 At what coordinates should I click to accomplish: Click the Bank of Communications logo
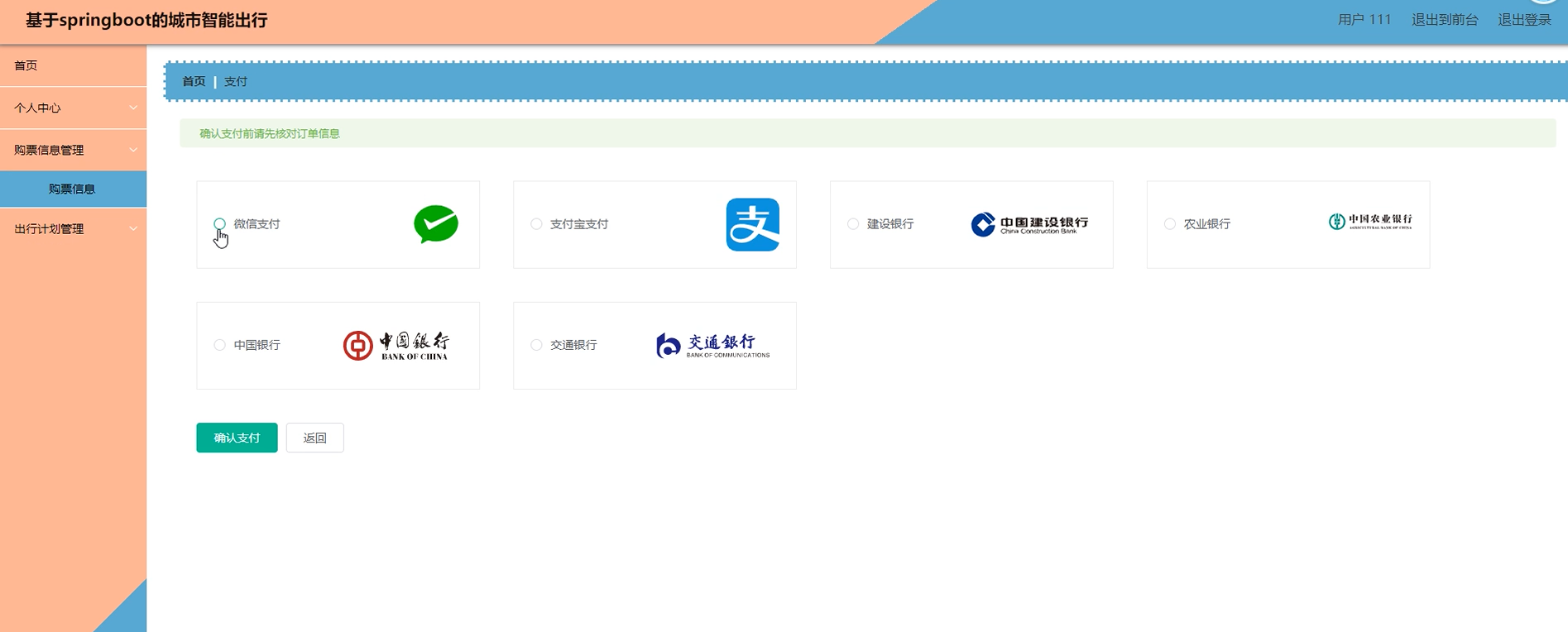tap(712, 346)
